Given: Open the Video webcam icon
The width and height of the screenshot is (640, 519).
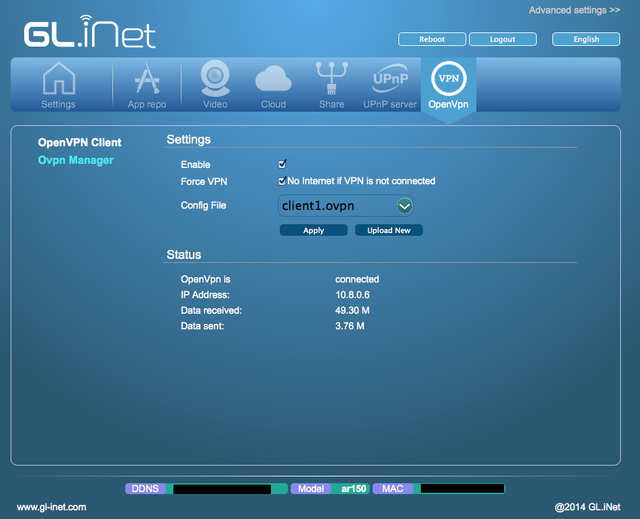Looking at the screenshot, I should tap(215, 78).
